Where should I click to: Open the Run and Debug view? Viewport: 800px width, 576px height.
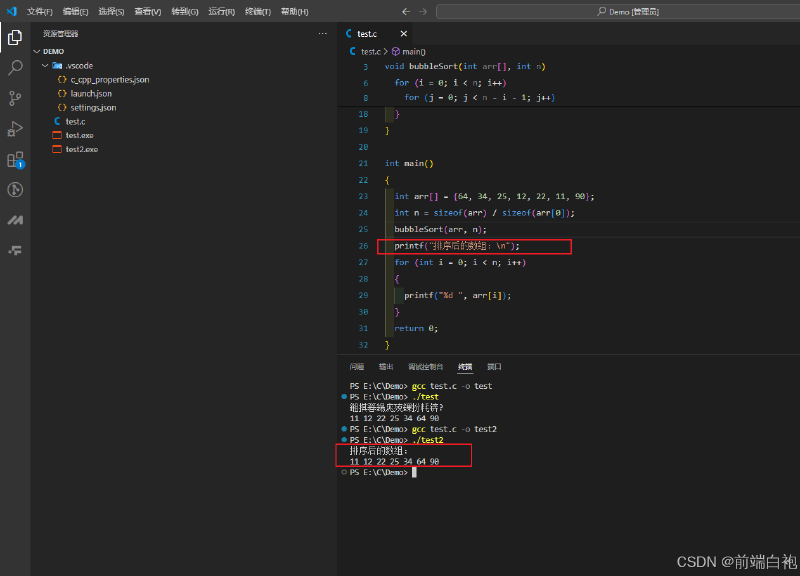[15, 129]
